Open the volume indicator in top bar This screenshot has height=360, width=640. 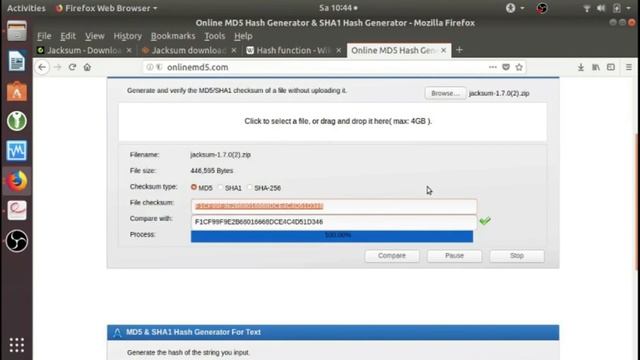[x=601, y=8]
